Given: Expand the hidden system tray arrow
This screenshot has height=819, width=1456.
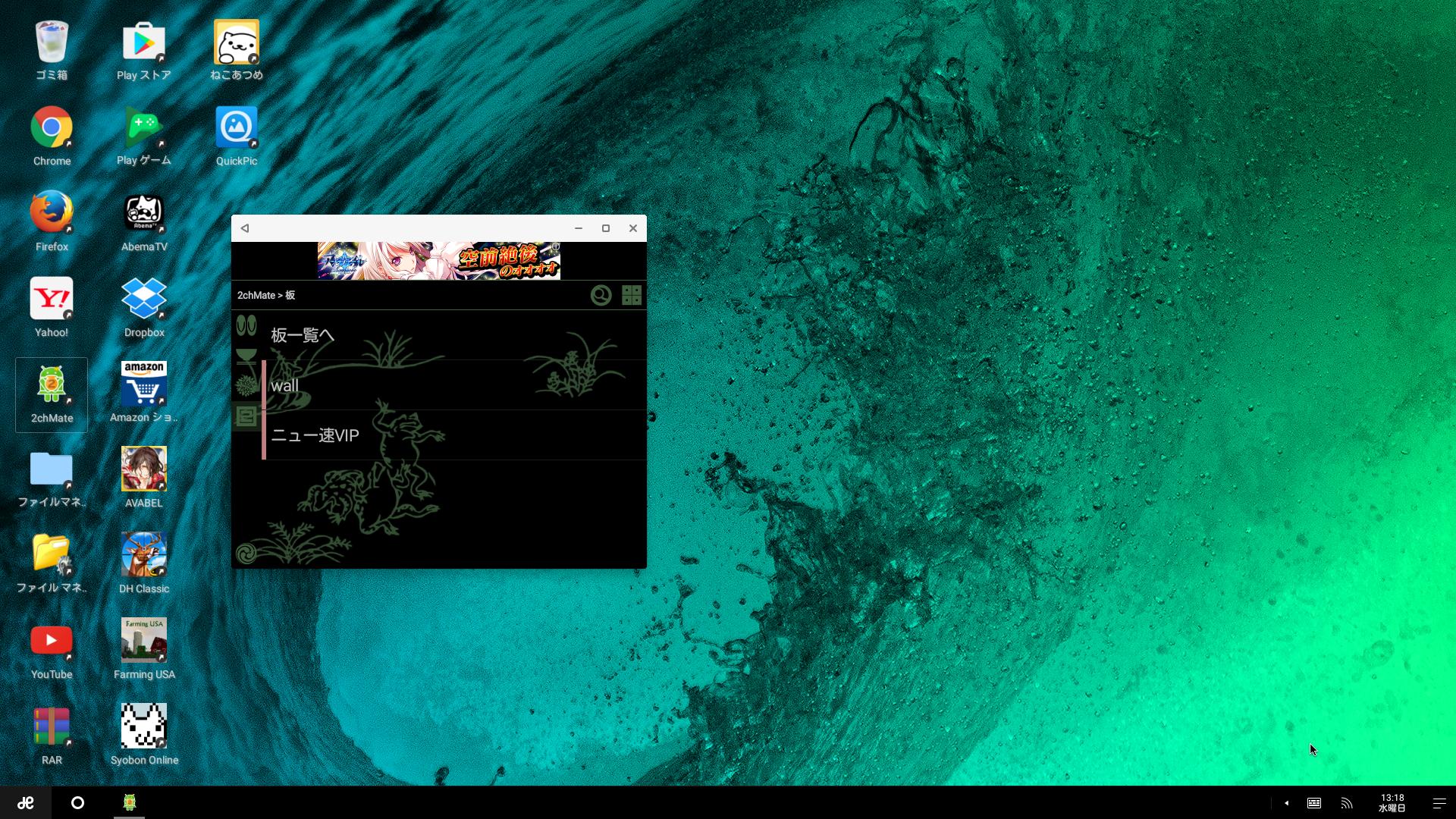Looking at the screenshot, I should [1286, 803].
